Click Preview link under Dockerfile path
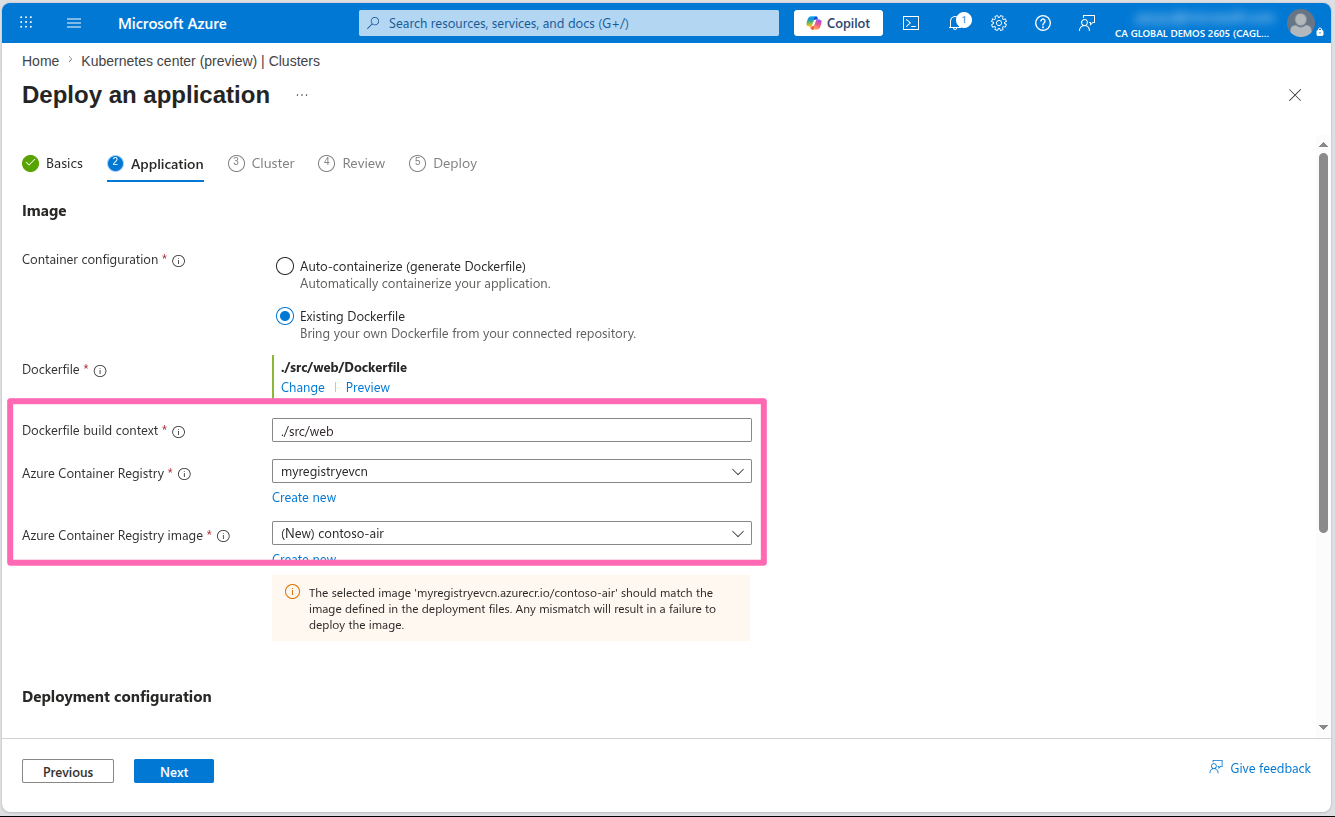 [x=368, y=387]
